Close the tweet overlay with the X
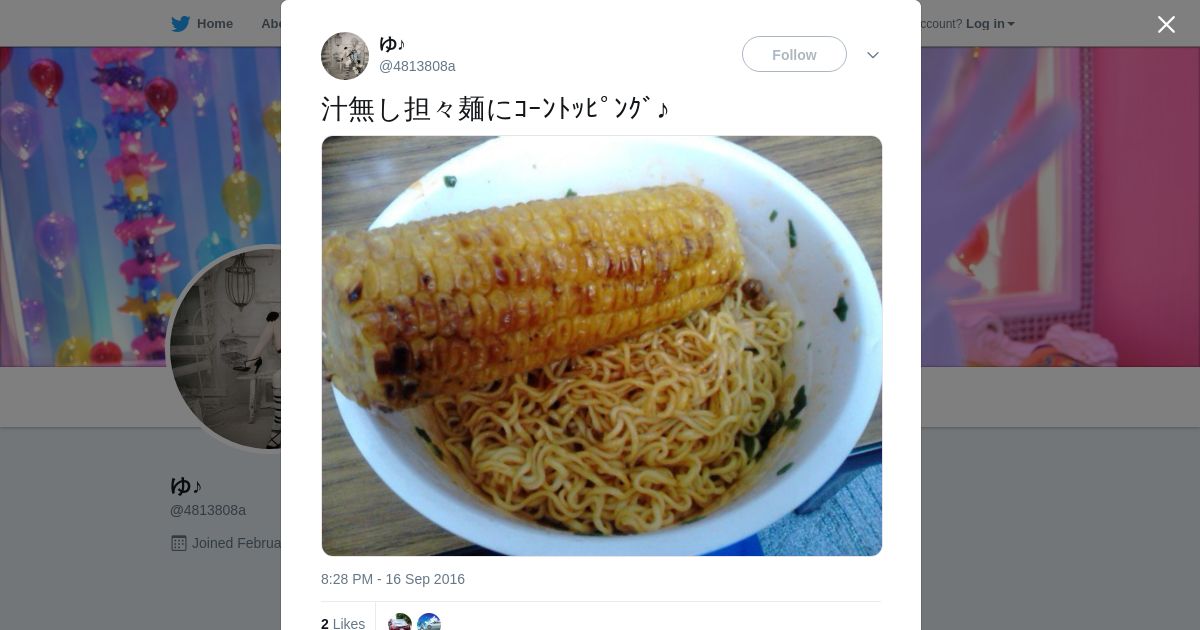 coord(1166,24)
